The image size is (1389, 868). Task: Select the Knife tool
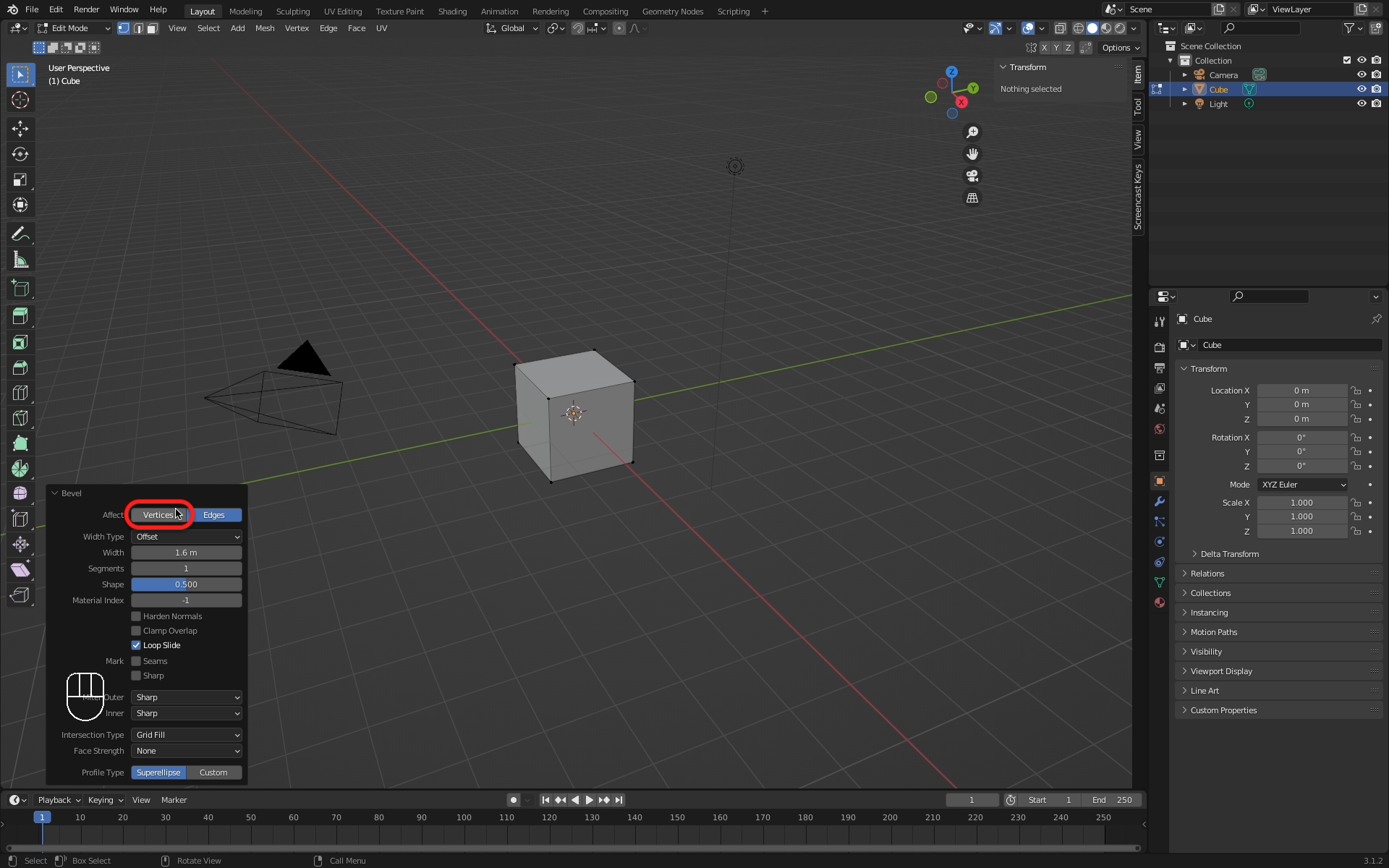click(x=20, y=418)
